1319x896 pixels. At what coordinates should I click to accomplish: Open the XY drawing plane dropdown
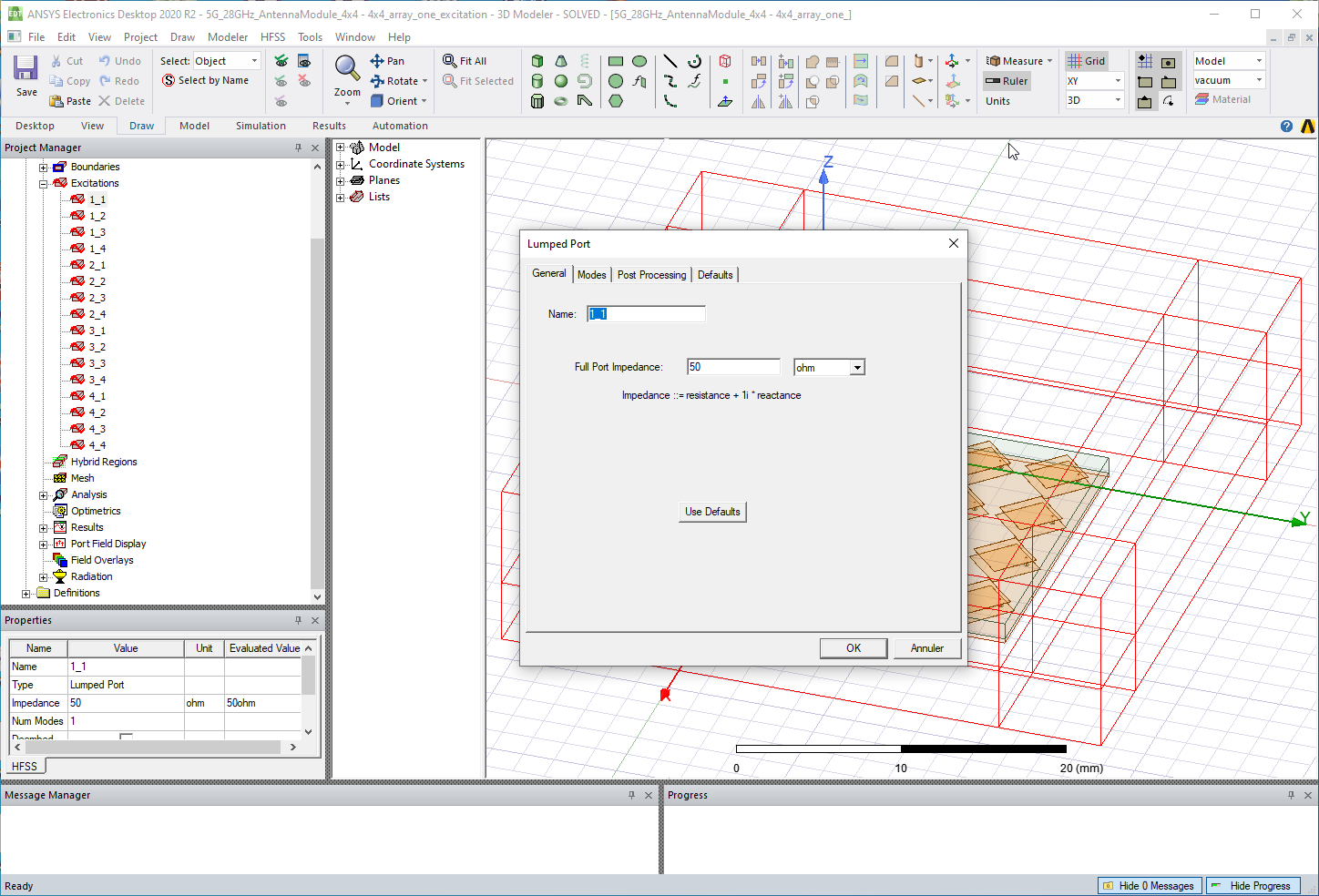[1118, 81]
